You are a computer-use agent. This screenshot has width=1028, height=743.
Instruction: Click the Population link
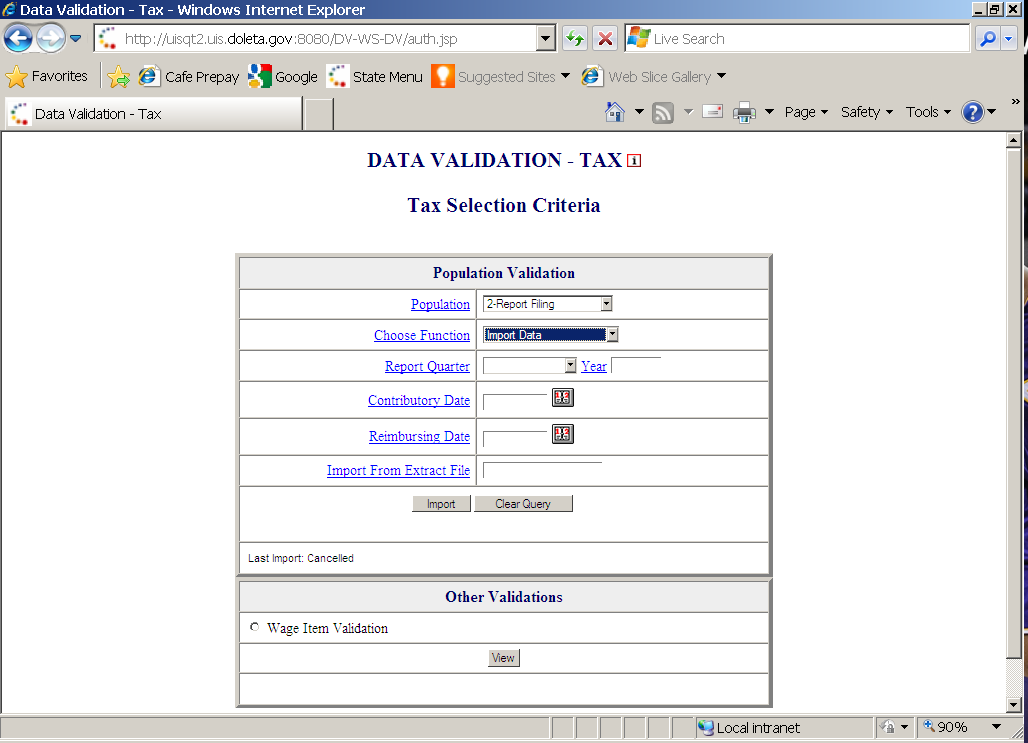point(440,304)
